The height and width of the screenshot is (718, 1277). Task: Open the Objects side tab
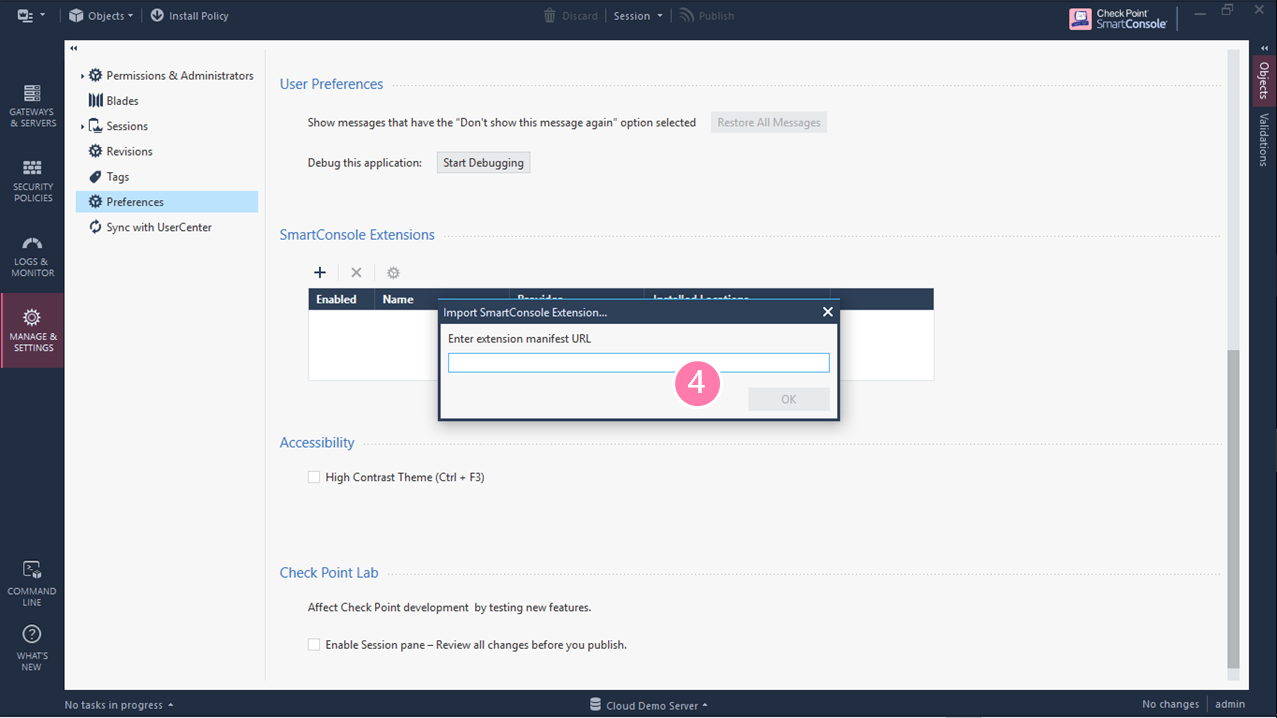(1264, 81)
